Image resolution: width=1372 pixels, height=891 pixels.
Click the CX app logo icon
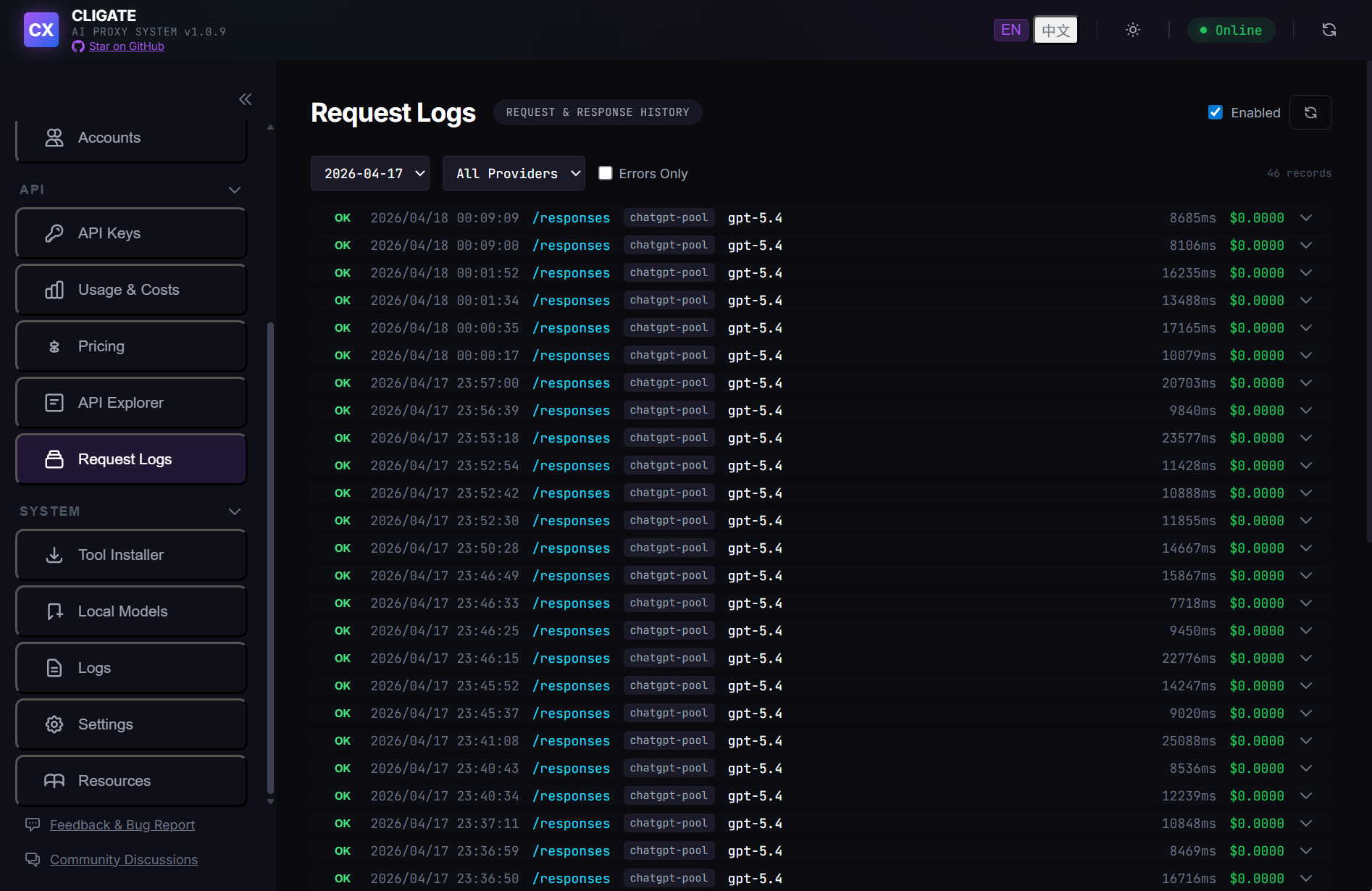coord(41,30)
